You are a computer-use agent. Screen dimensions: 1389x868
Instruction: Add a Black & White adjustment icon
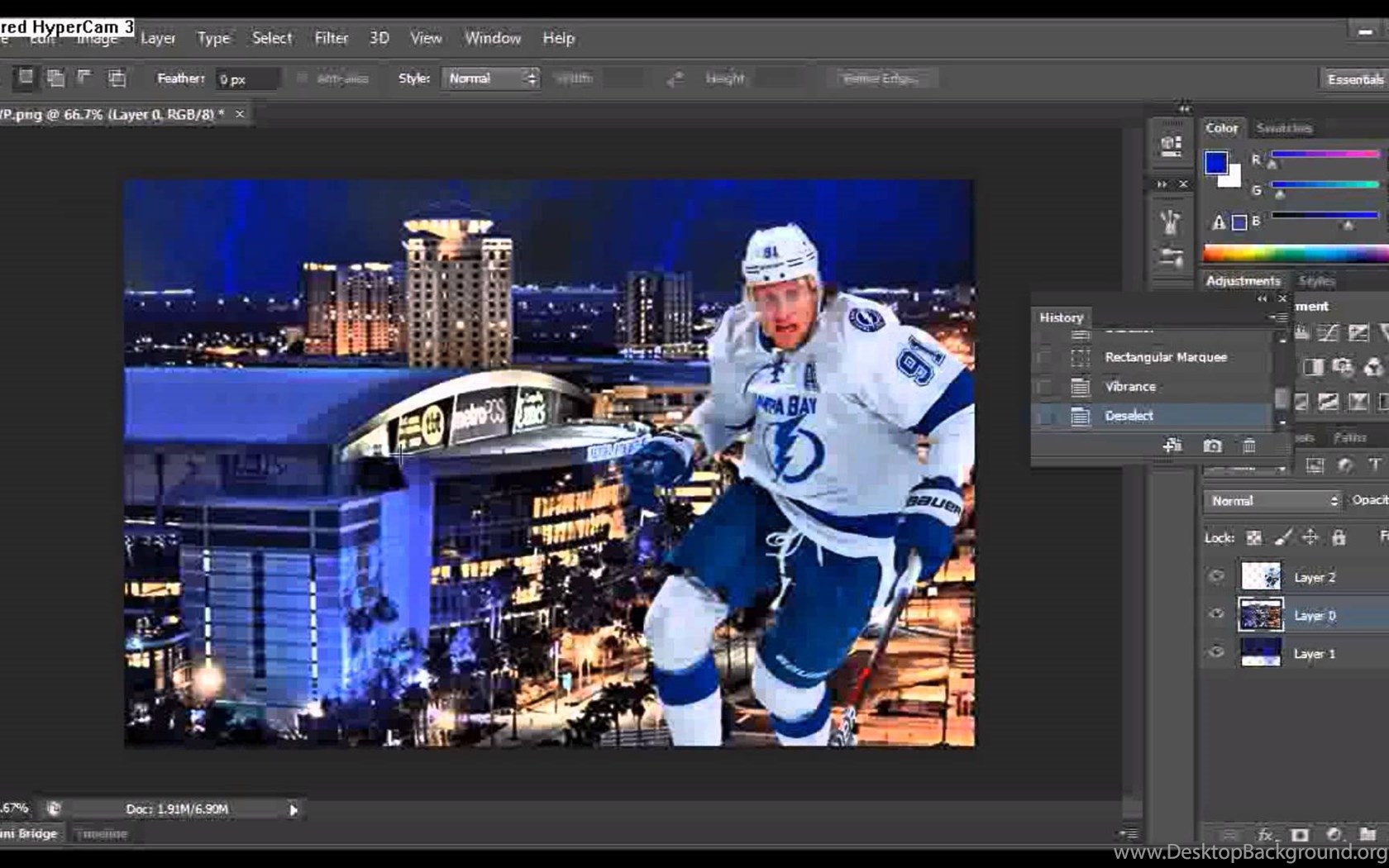(x=1313, y=366)
